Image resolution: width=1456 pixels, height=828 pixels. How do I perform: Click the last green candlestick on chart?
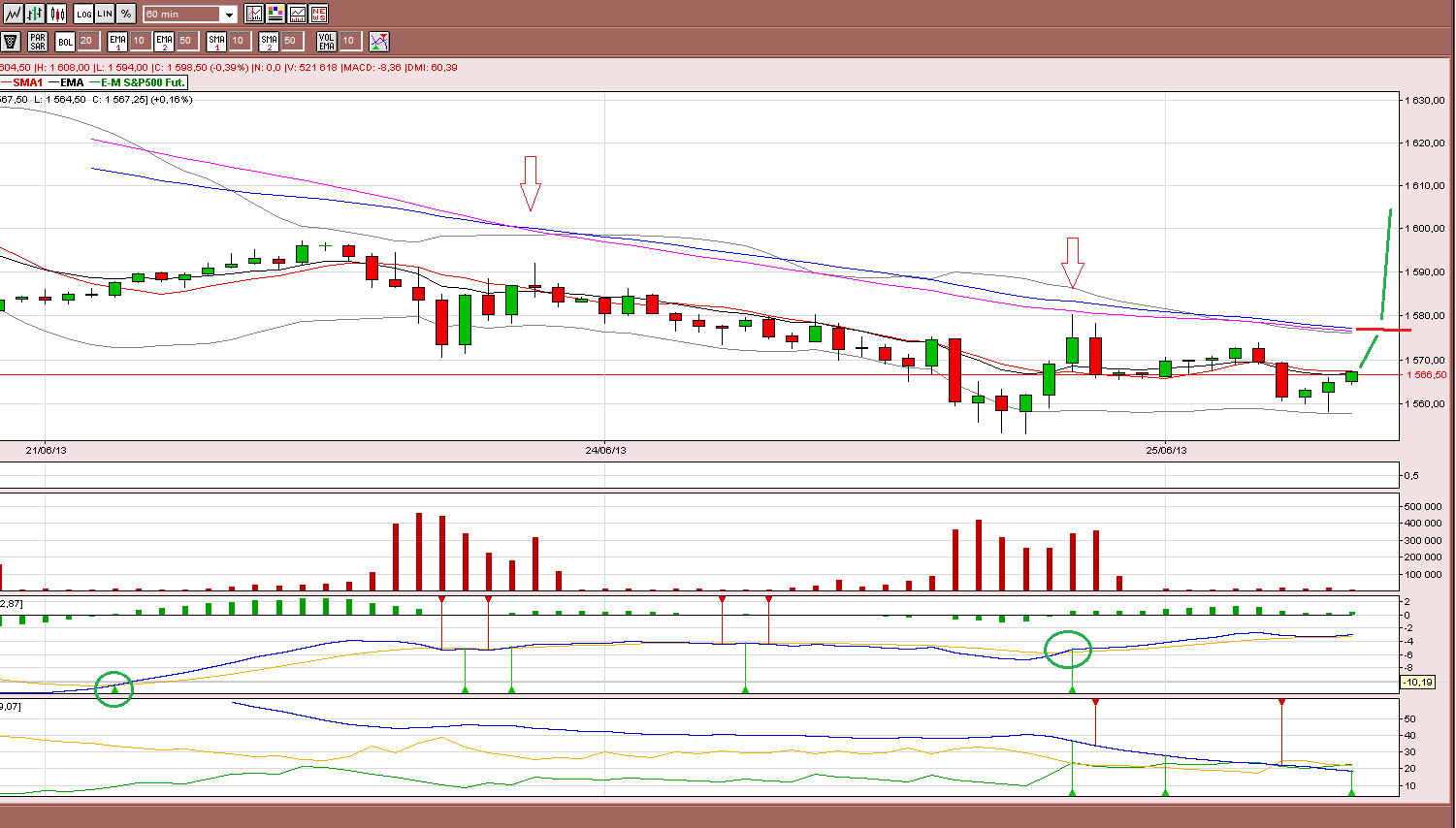(1351, 376)
